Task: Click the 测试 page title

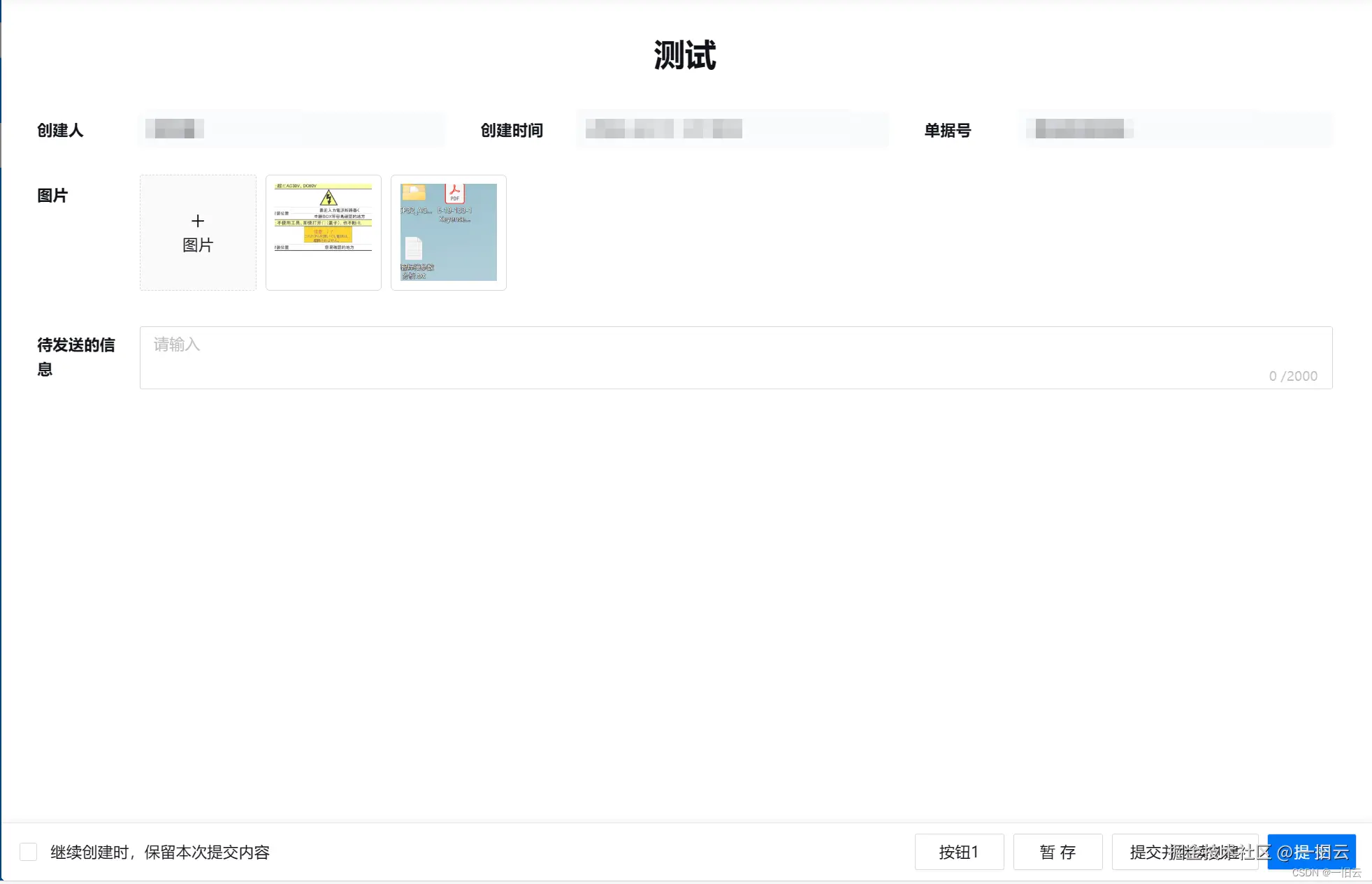Action: [685, 55]
